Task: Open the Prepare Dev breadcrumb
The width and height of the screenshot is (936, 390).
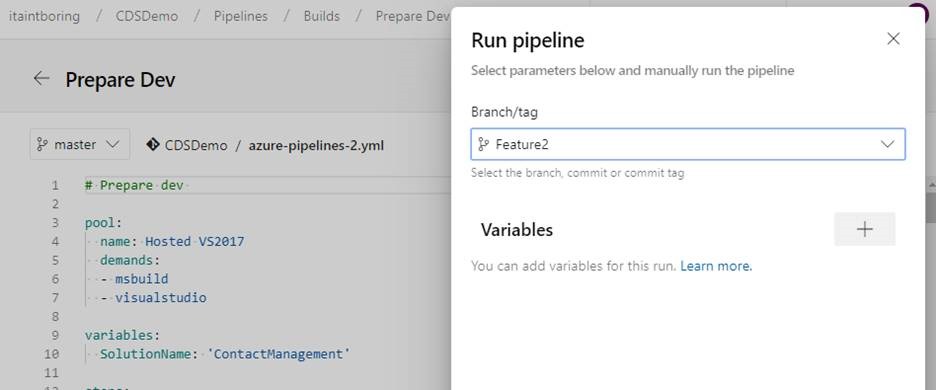Action: tap(412, 16)
